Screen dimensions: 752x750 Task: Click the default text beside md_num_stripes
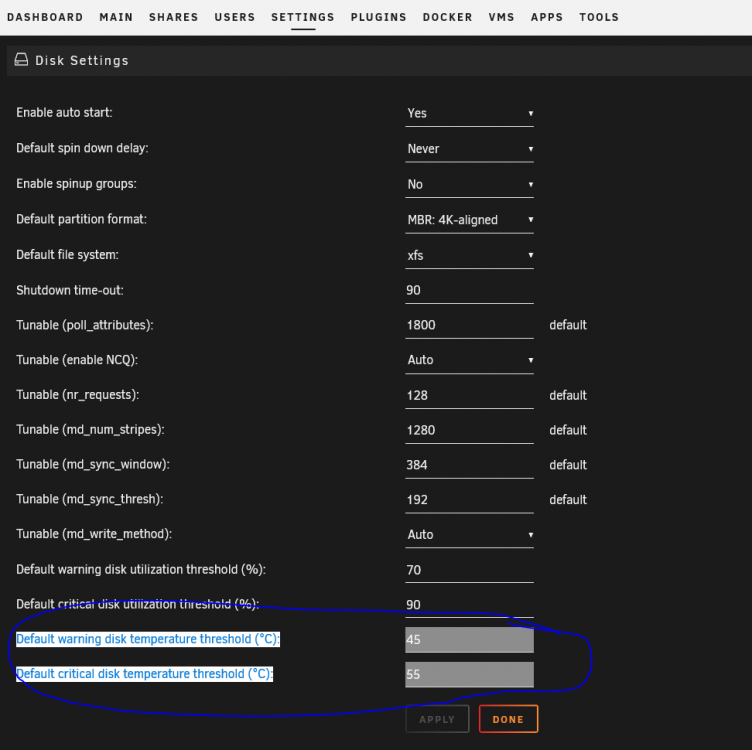568,430
